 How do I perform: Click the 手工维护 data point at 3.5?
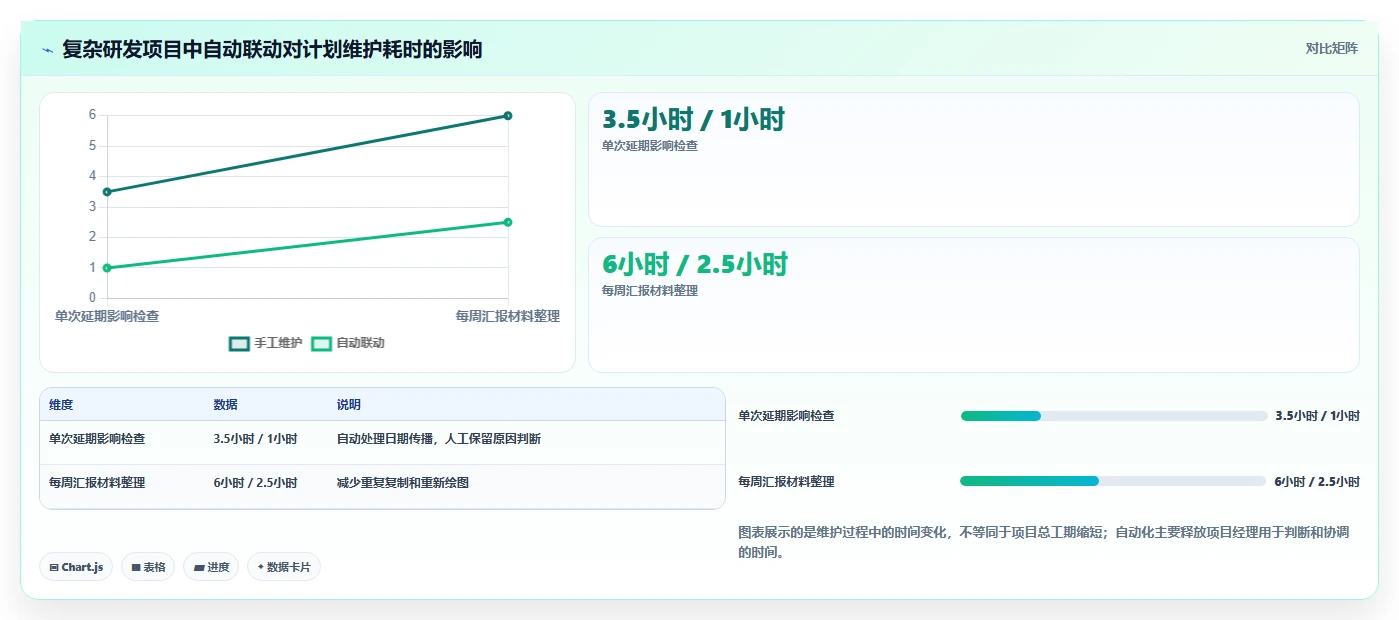click(x=107, y=192)
